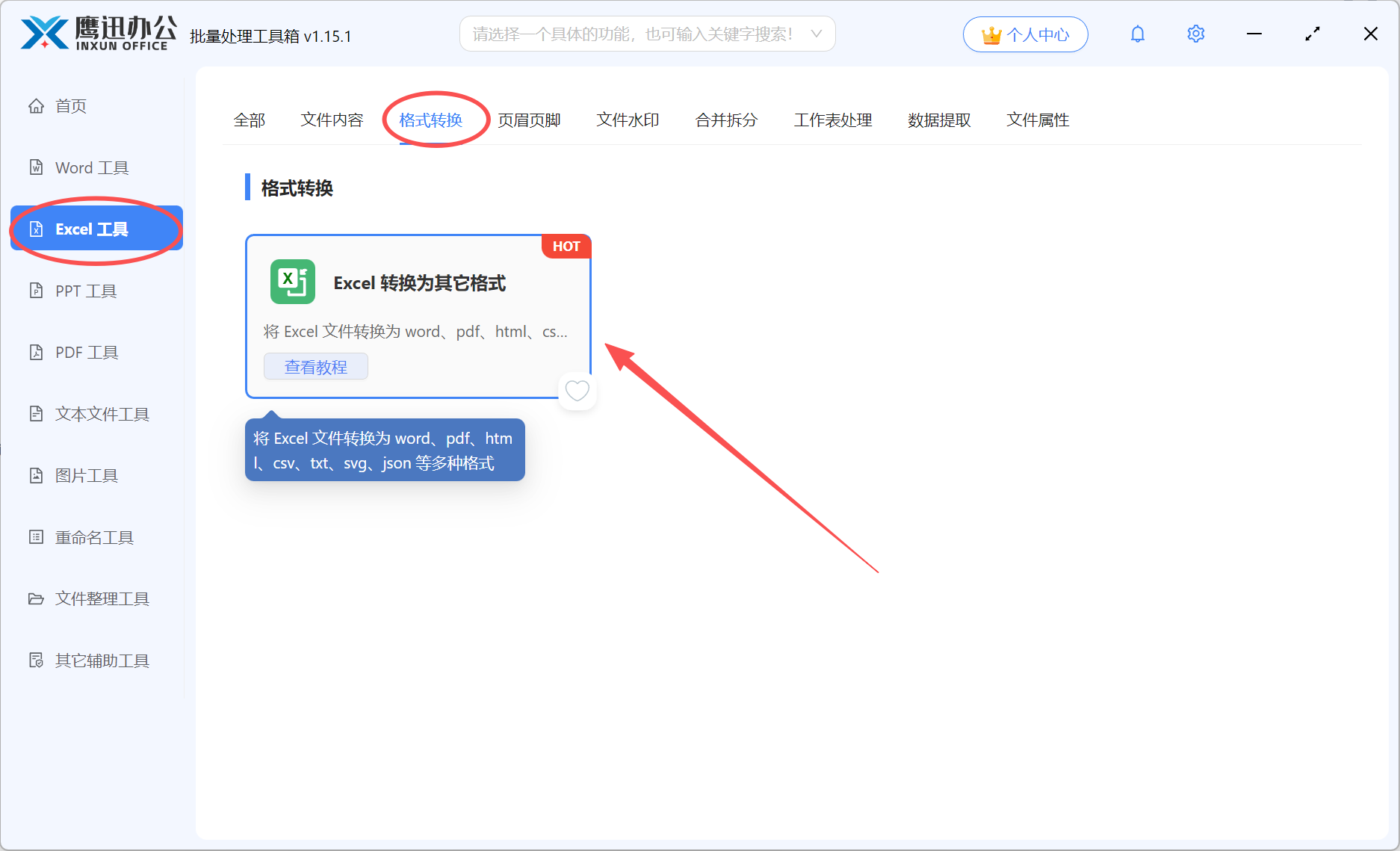Viewport: 1400px width, 851px height.
Task: Open the 文件属性 tab
Action: (1038, 120)
